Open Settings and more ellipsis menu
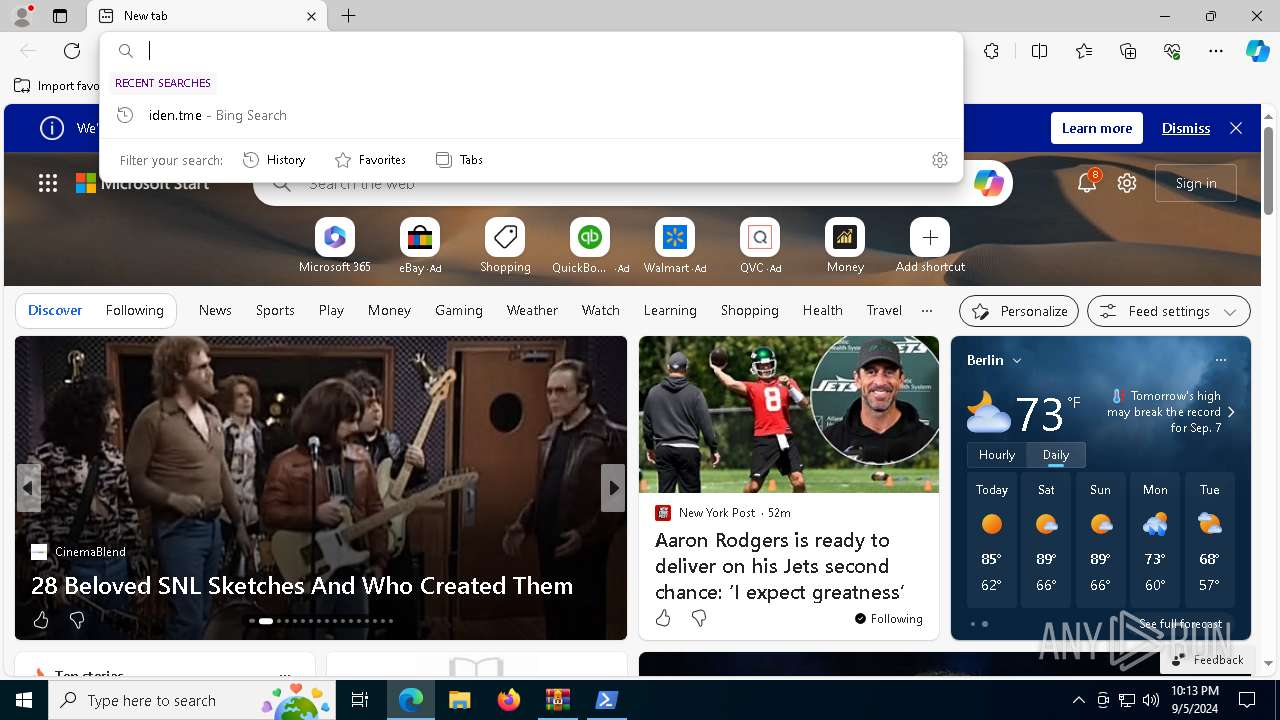Viewport: 1280px width, 720px height. click(x=1216, y=51)
